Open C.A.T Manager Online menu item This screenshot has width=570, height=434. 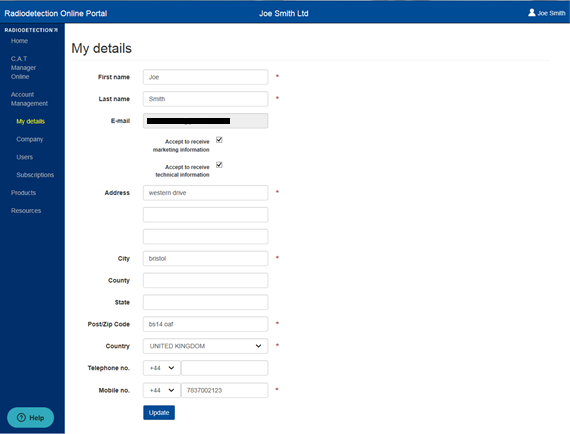[23, 68]
